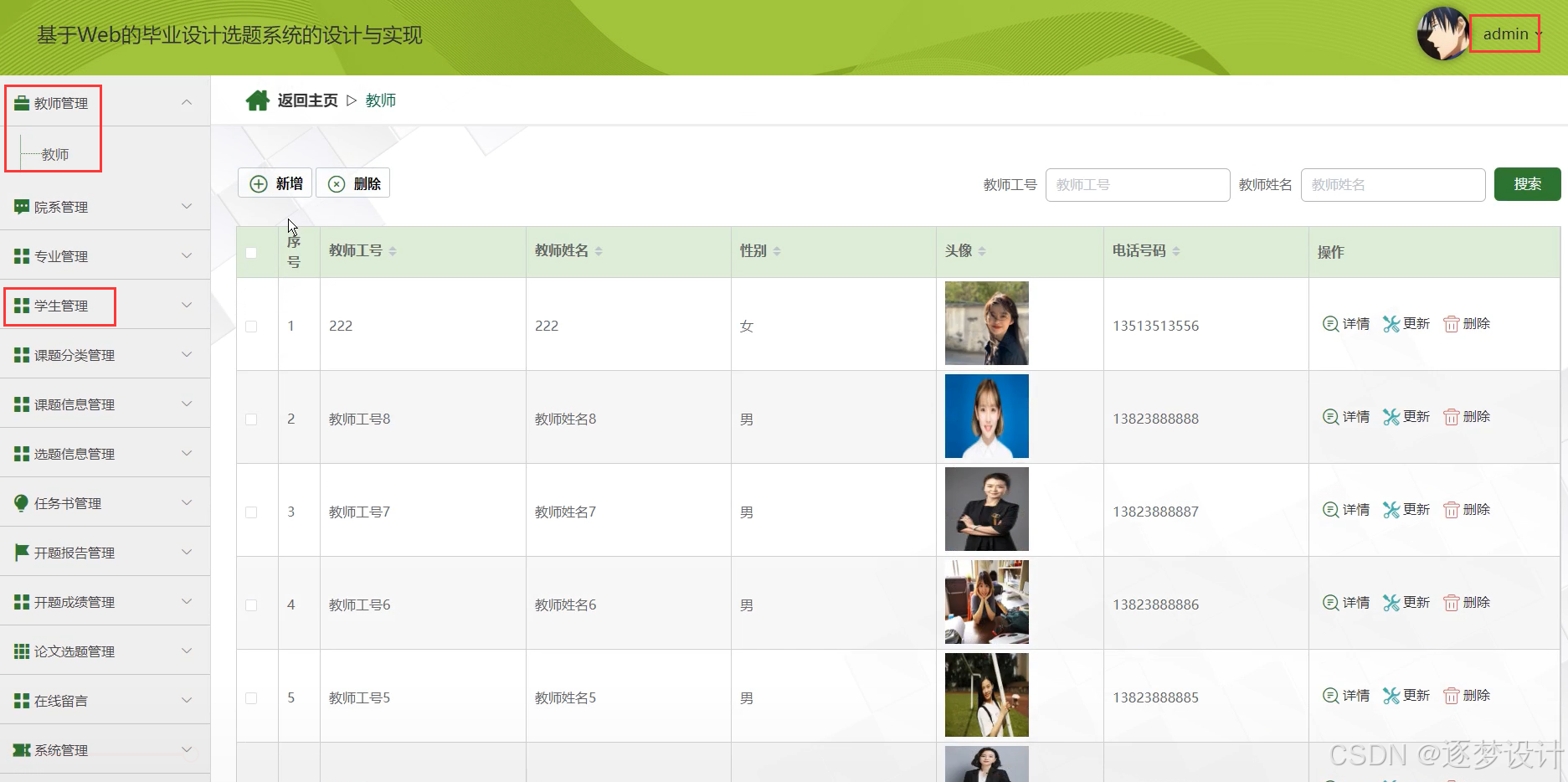Viewport: 1568px width, 782px height.
Task: Expand the 课题信息管理 menu chevron
Action: [x=187, y=404]
